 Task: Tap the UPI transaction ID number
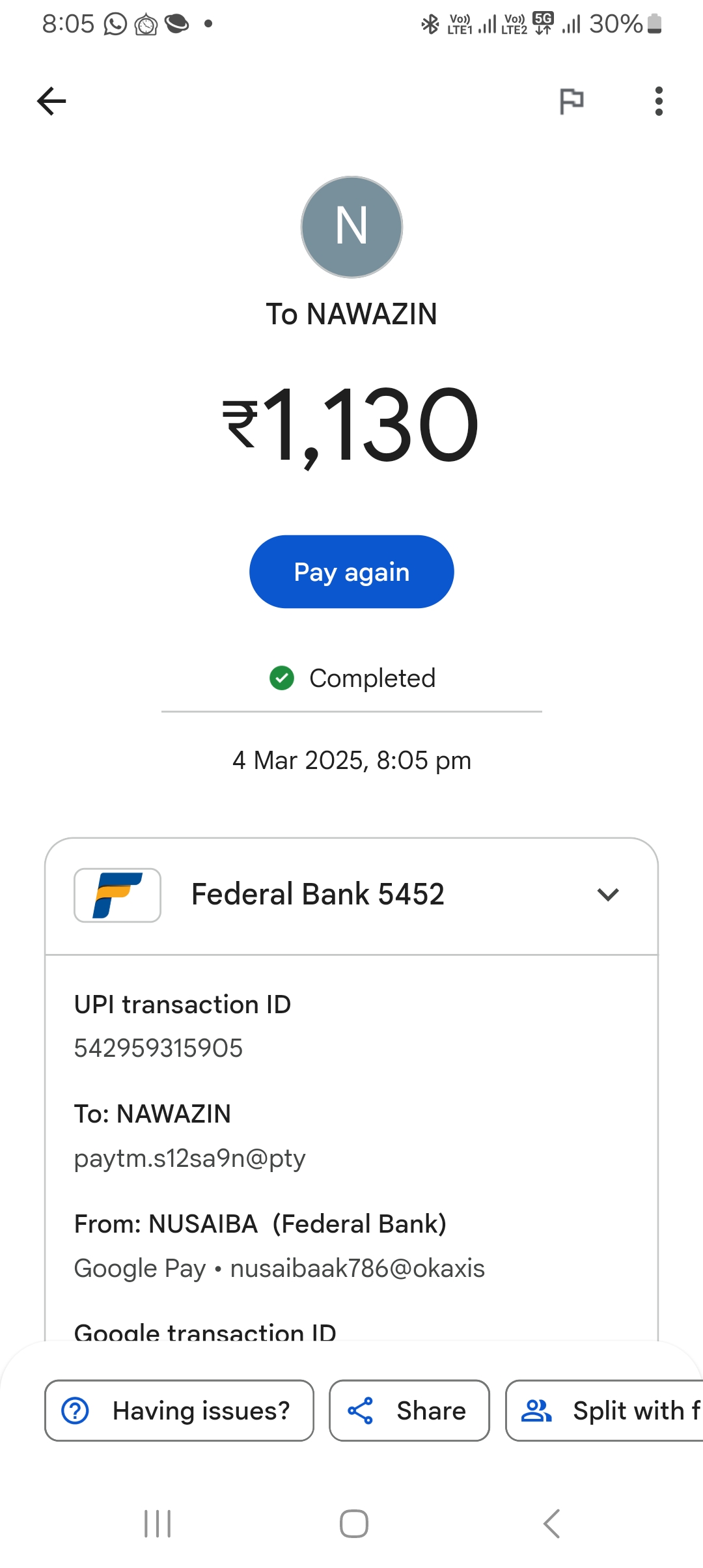pyautogui.click(x=158, y=1048)
